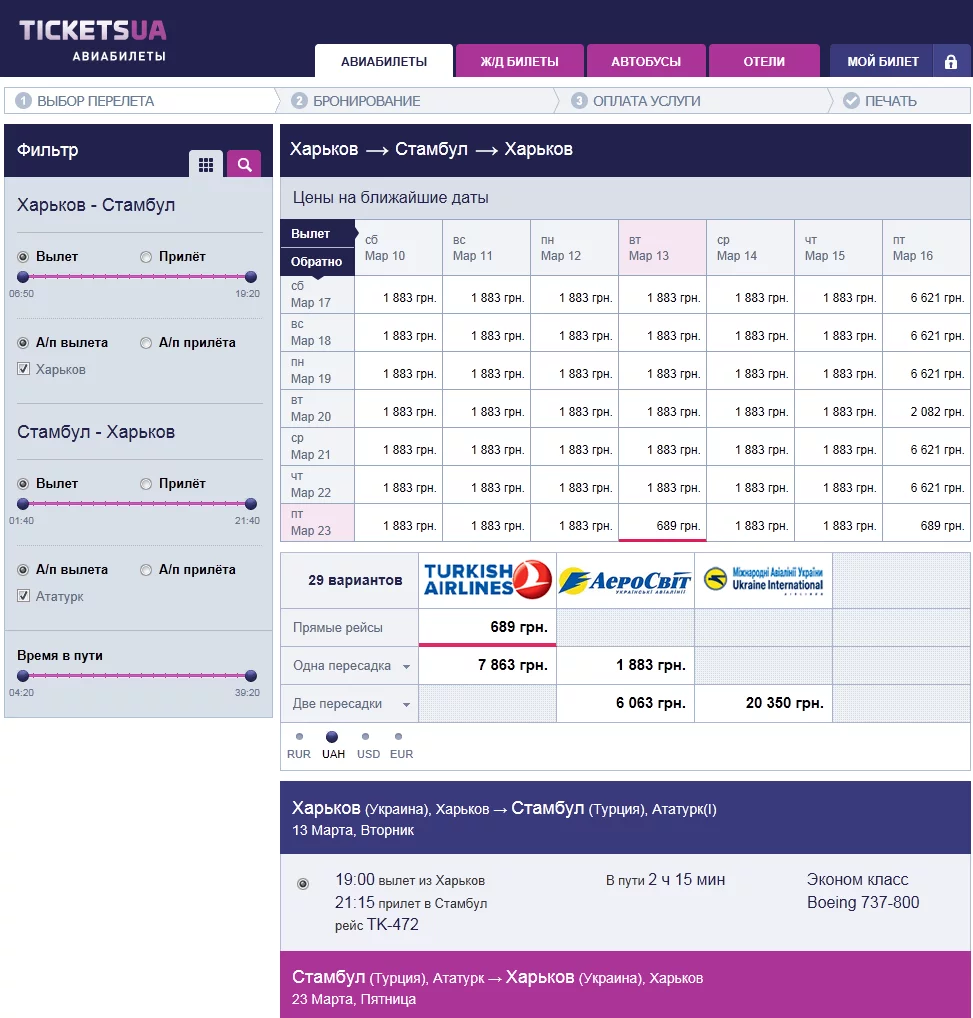Open the padlock login icon
Image resolution: width=973 pixels, height=1018 pixels.
click(x=951, y=62)
